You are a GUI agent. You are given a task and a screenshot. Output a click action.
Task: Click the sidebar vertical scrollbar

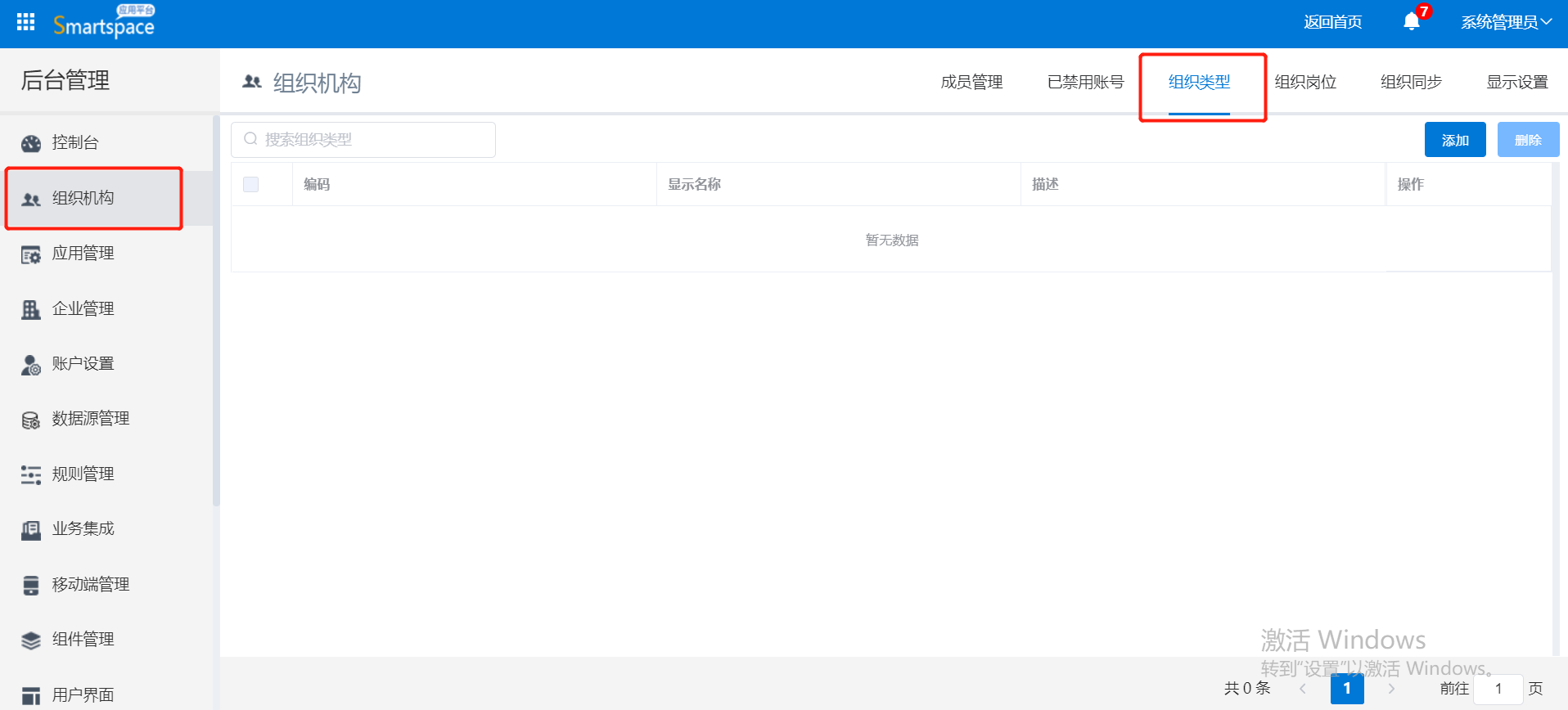[x=216, y=311]
